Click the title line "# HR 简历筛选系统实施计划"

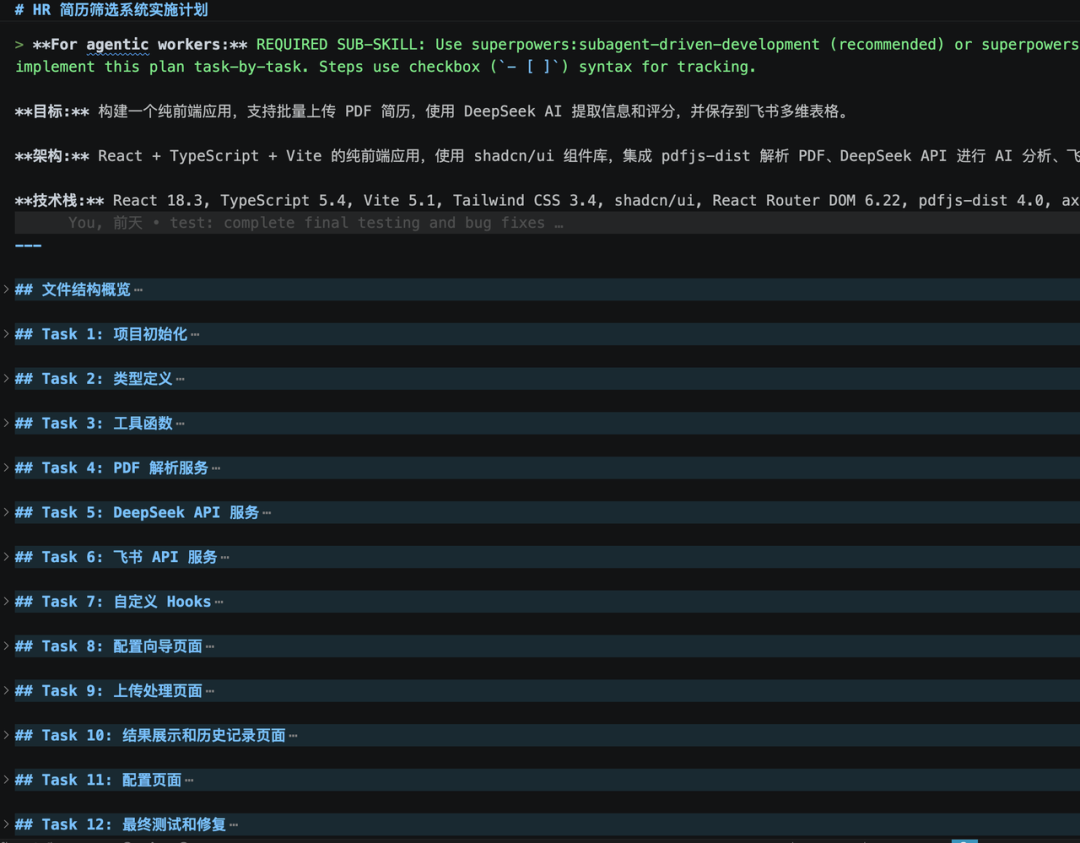111,10
